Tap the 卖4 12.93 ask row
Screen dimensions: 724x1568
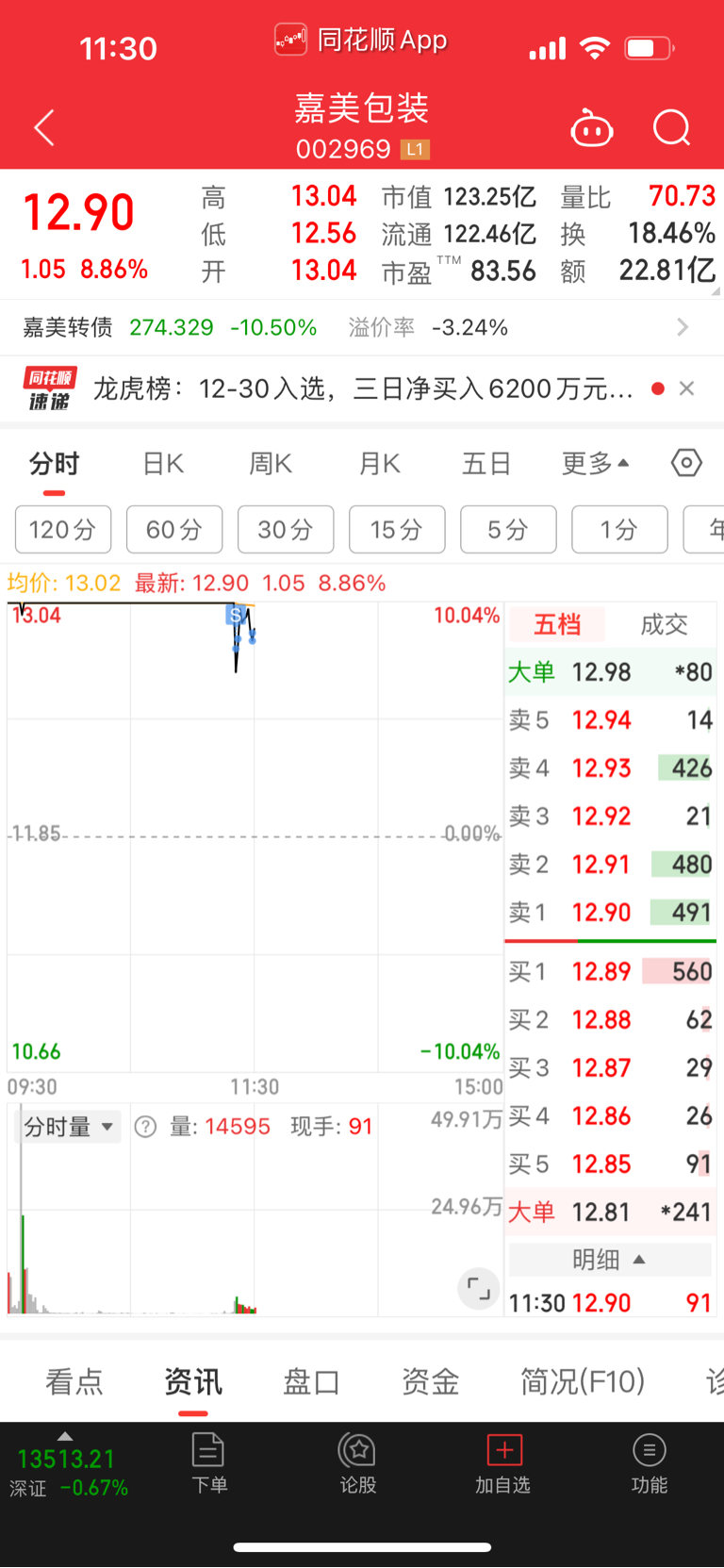coord(610,768)
